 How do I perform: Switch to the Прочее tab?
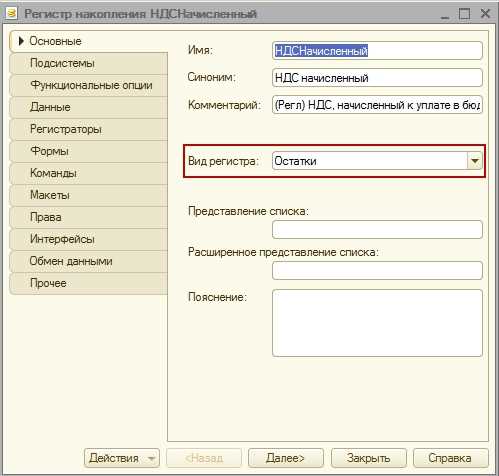click(x=89, y=283)
